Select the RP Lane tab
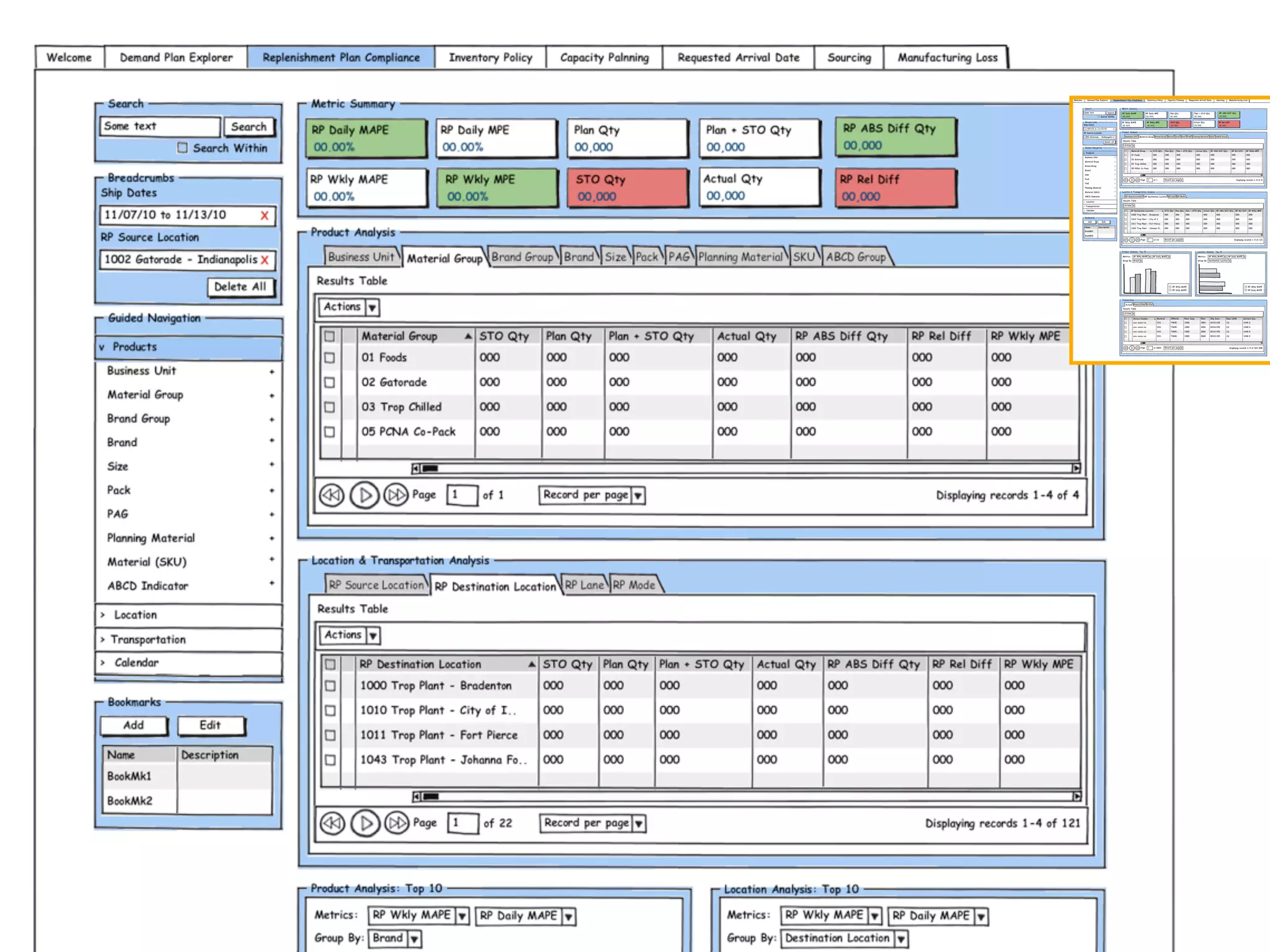The width and height of the screenshot is (1270, 952). tap(584, 585)
